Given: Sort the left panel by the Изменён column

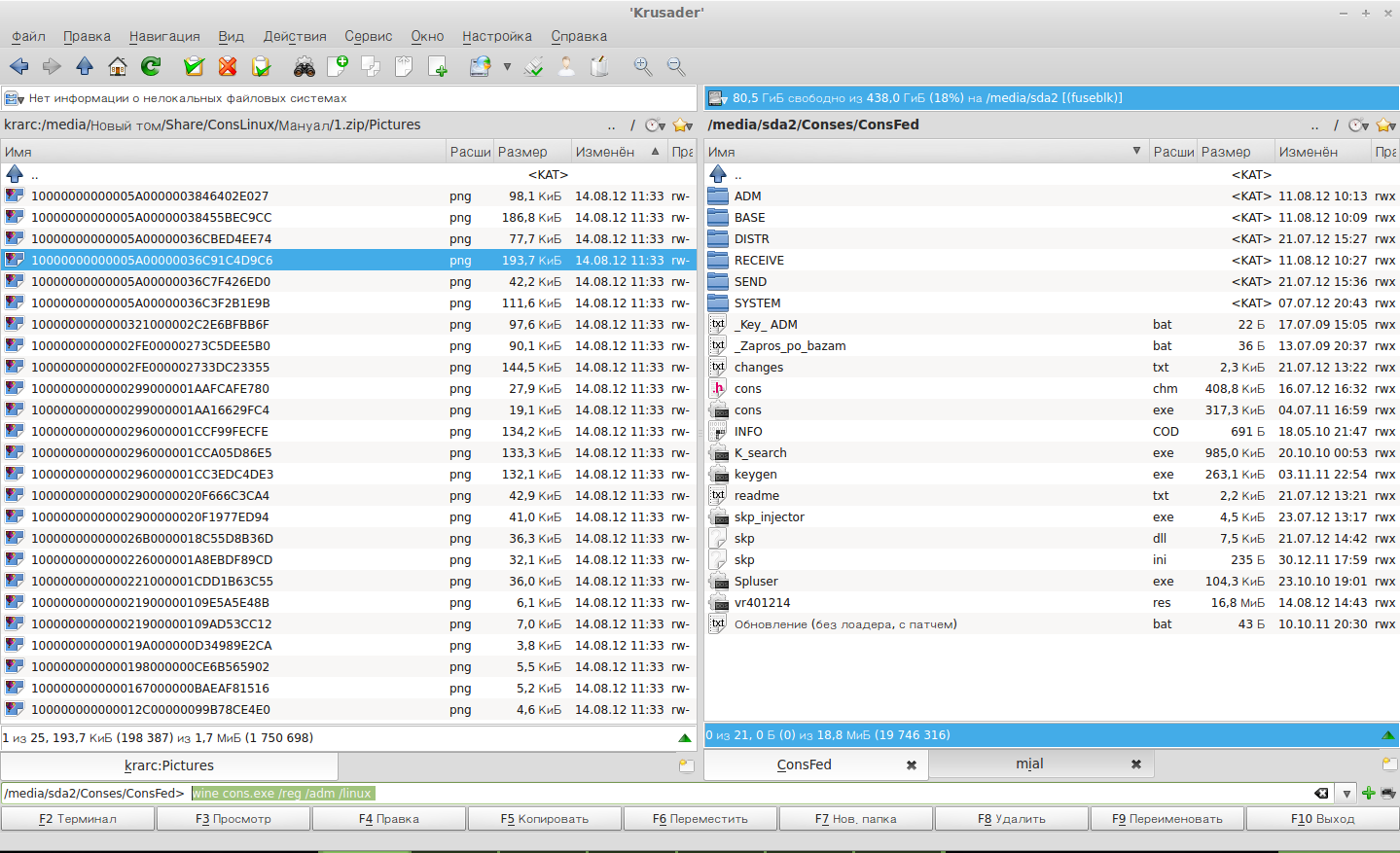Looking at the screenshot, I should tap(605, 152).
